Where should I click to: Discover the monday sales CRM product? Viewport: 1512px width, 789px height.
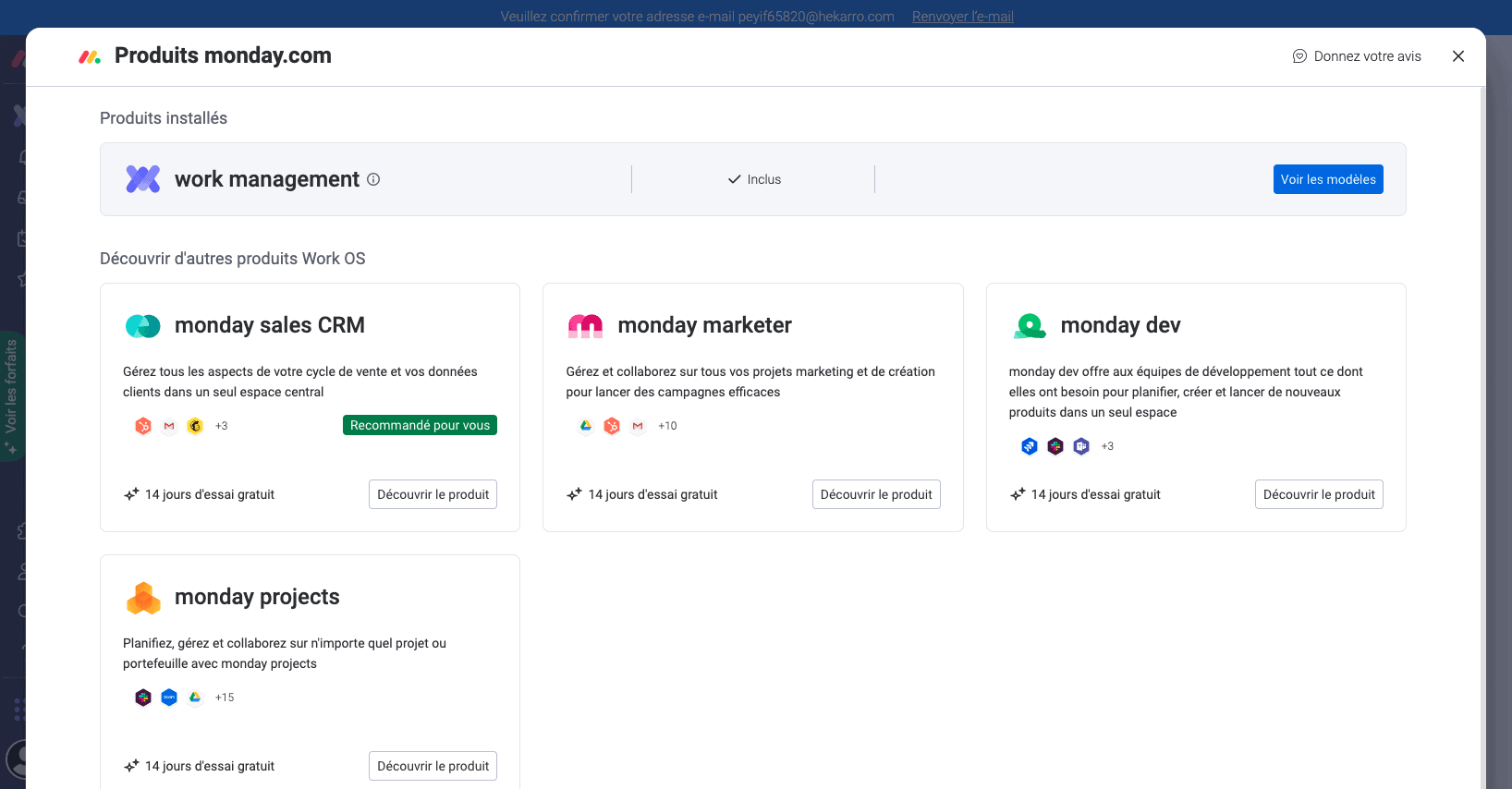tap(433, 494)
